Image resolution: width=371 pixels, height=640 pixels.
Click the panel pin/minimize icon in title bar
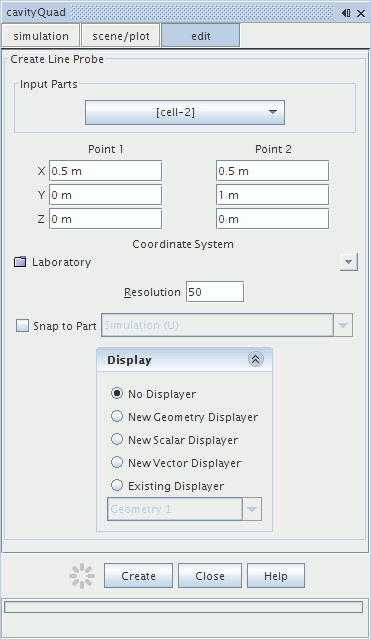click(x=346, y=13)
